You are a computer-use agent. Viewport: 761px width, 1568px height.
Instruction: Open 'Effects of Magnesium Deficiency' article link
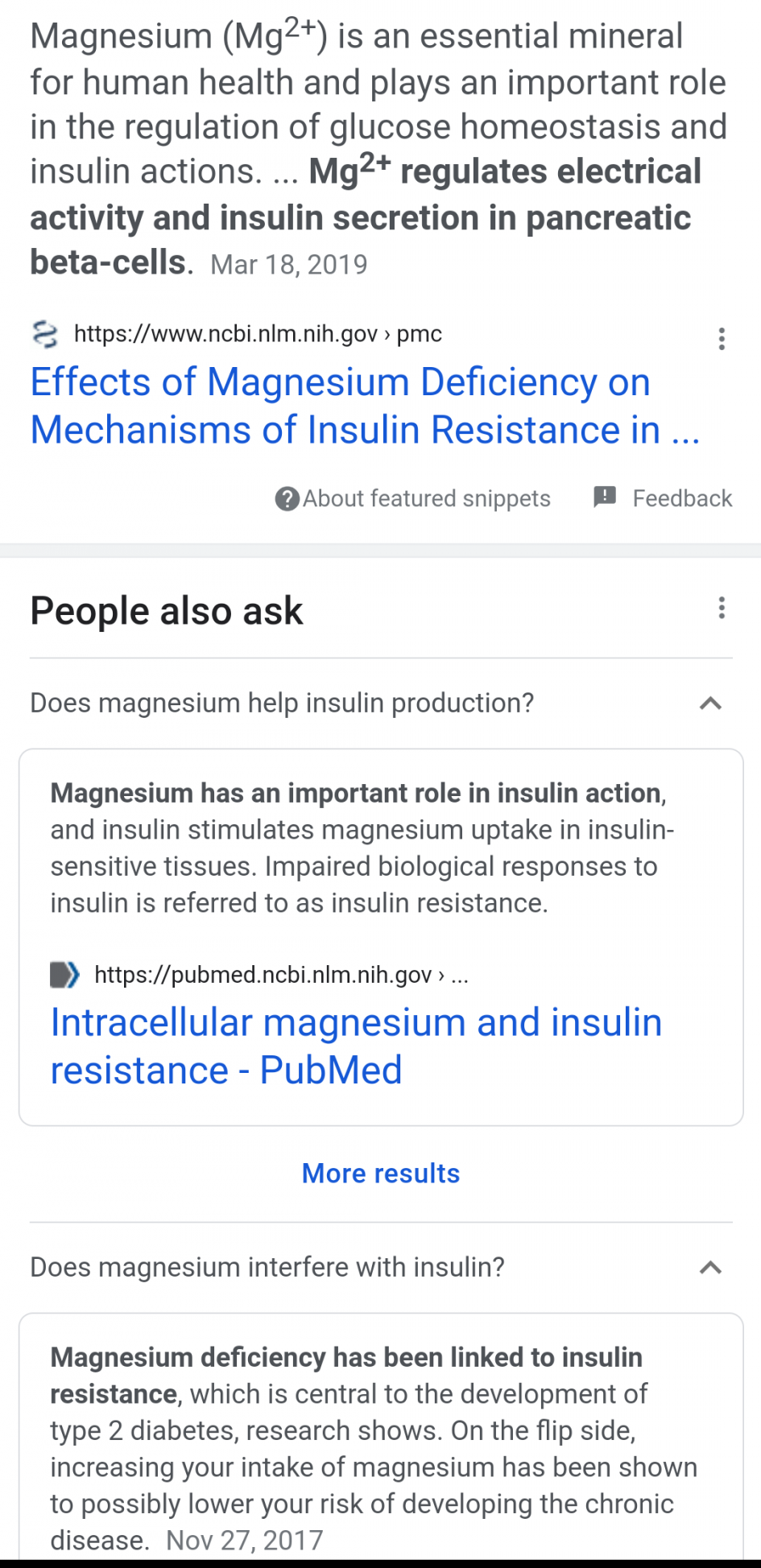point(364,406)
